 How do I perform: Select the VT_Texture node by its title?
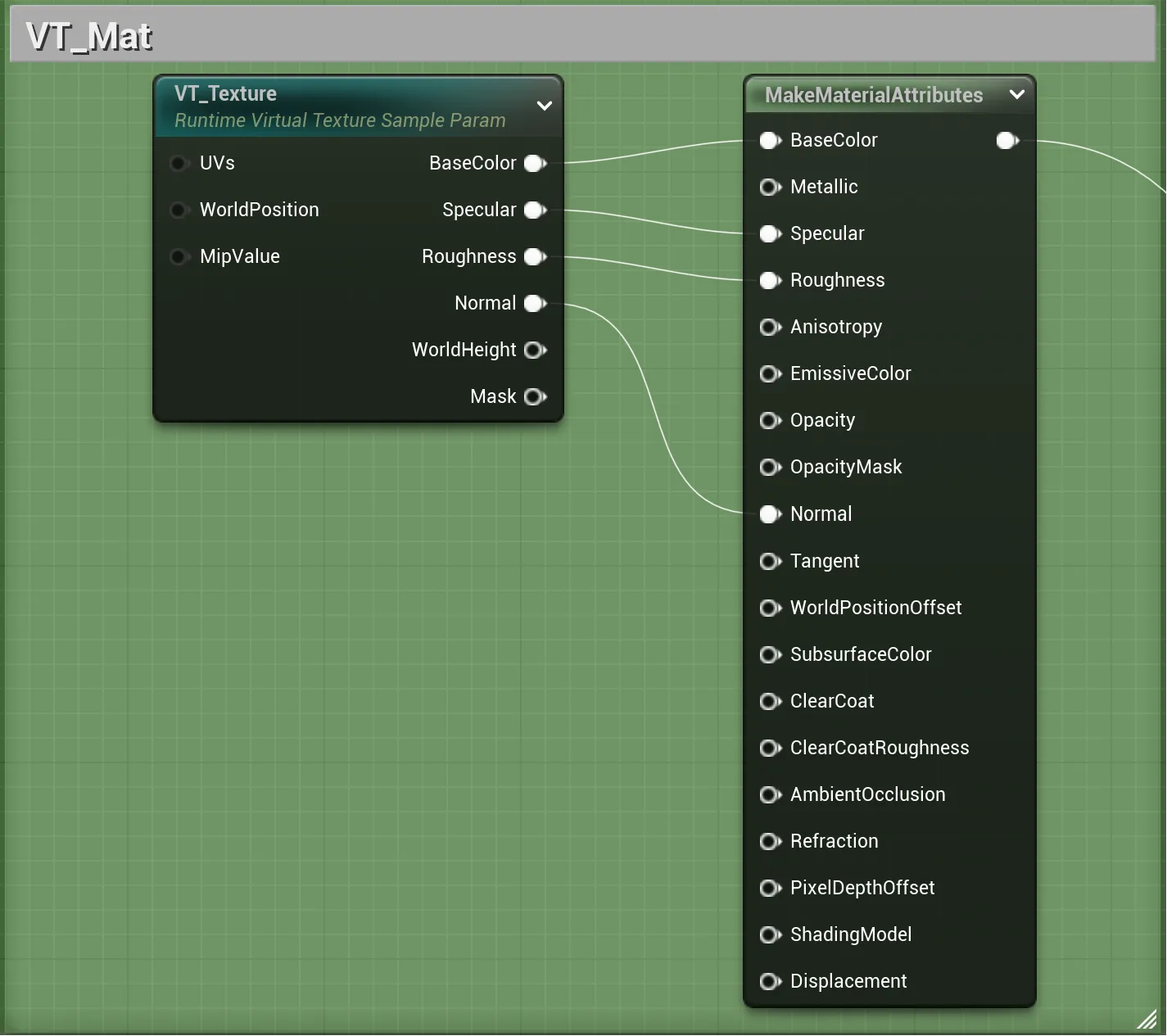[225, 93]
